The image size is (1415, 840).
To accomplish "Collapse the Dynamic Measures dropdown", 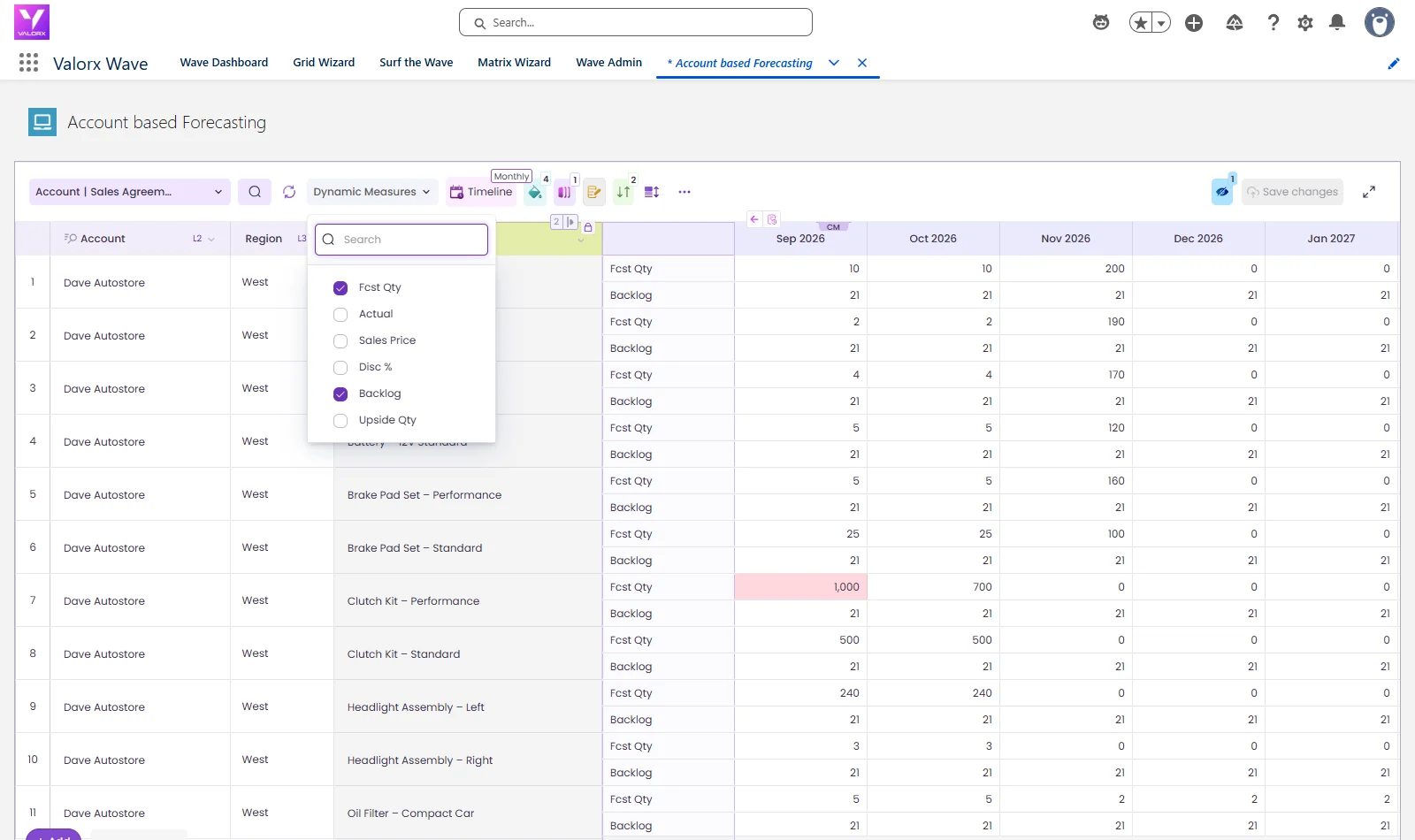I will pos(372,192).
